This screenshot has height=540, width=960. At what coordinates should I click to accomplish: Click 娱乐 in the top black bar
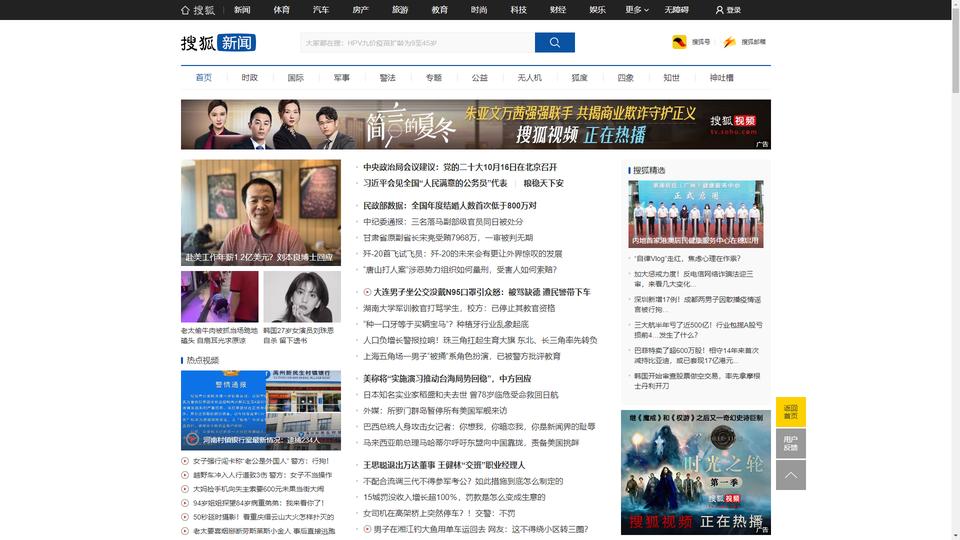coord(598,10)
